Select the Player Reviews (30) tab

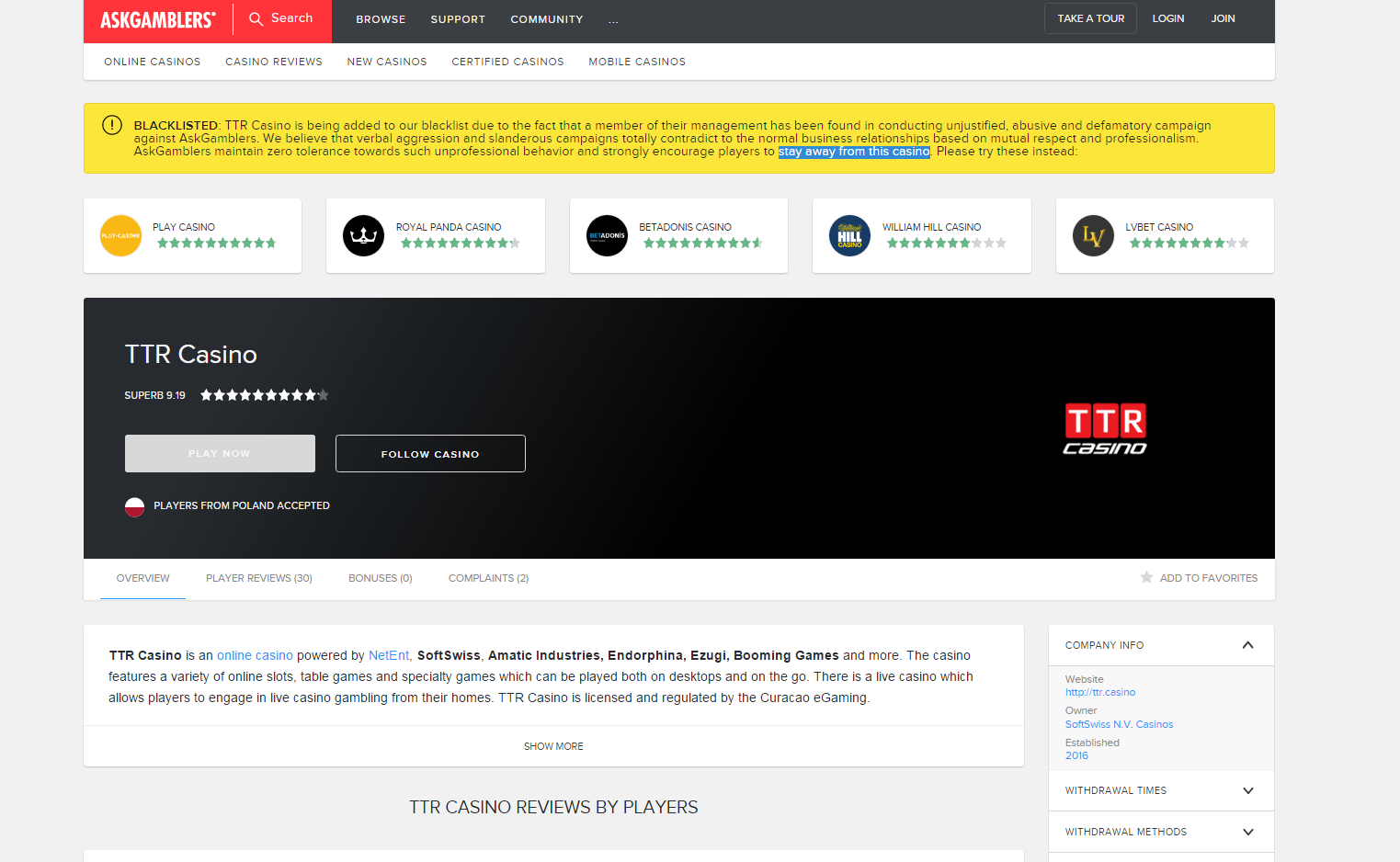[259, 578]
